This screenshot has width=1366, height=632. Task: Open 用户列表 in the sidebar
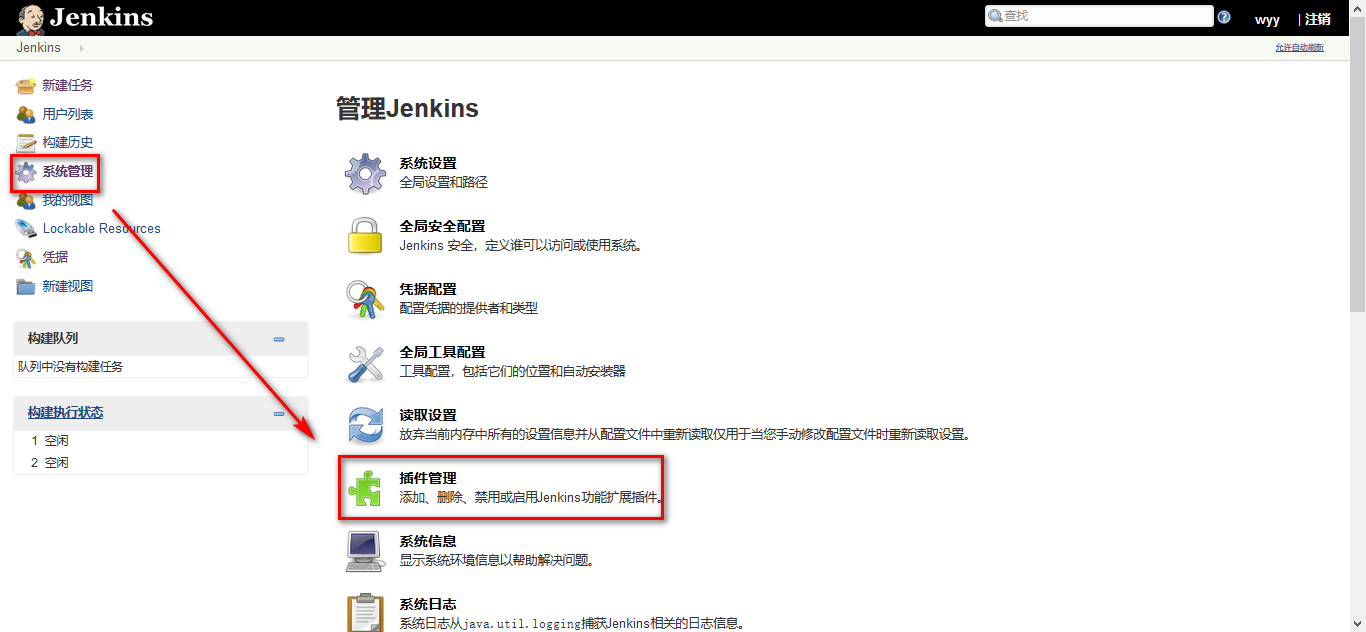coord(67,114)
